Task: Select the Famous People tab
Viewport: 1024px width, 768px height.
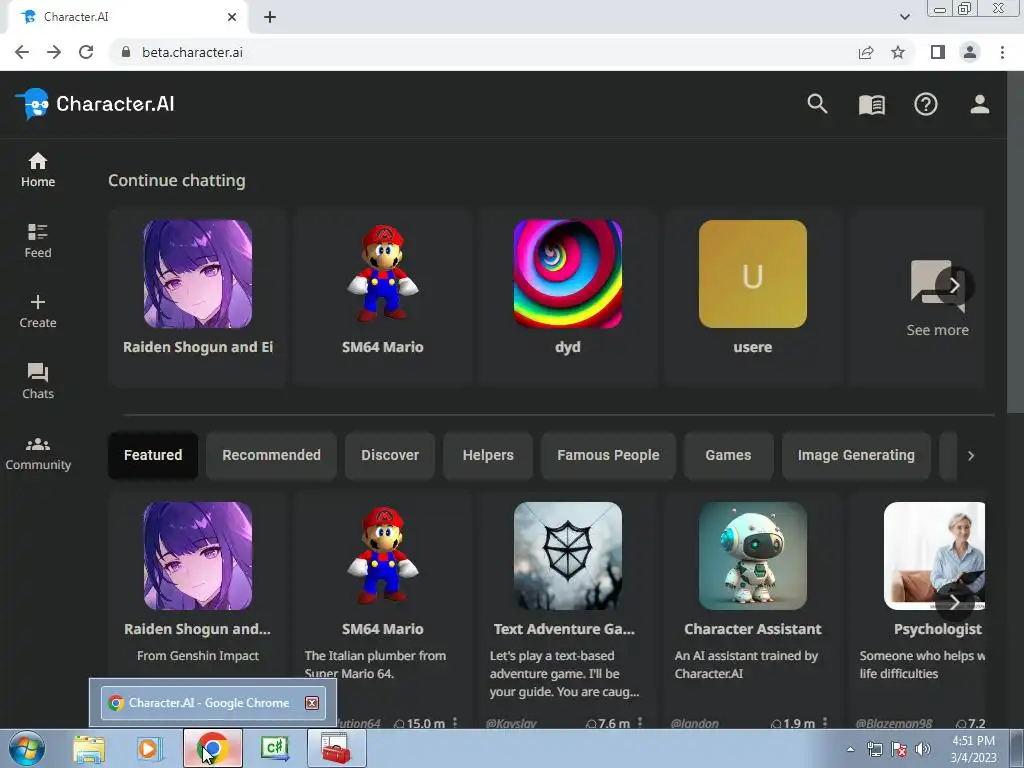Action: pos(608,455)
